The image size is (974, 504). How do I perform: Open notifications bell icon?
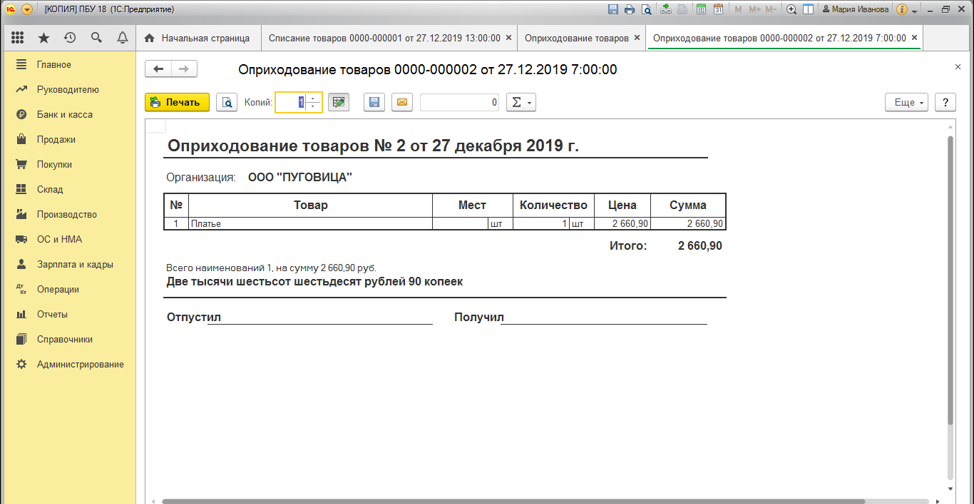click(x=122, y=38)
